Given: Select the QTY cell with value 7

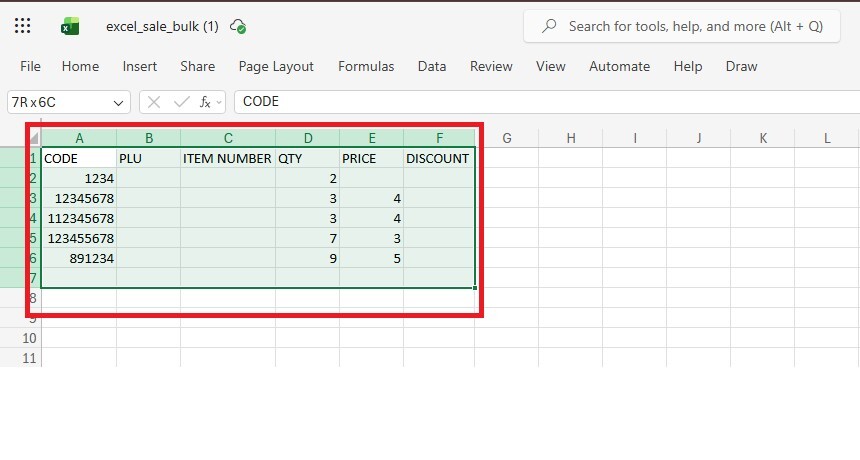Looking at the screenshot, I should pos(308,238).
